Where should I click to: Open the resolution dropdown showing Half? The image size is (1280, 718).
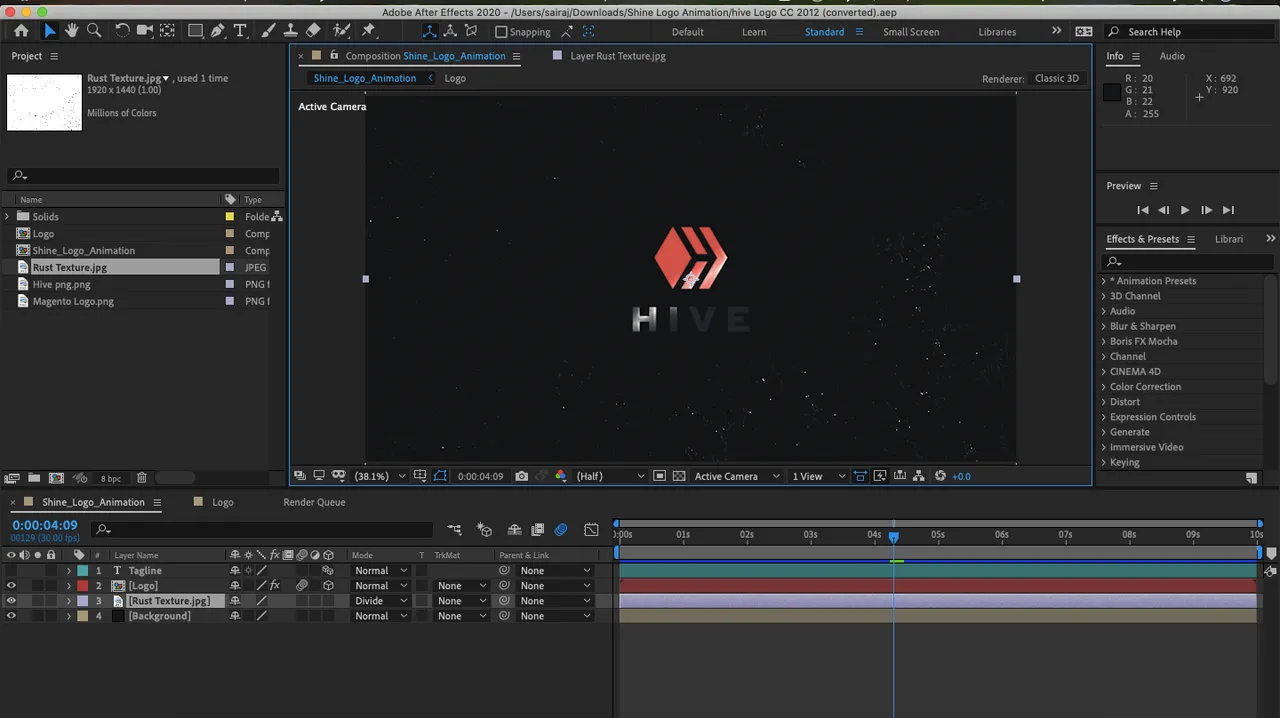coord(608,476)
